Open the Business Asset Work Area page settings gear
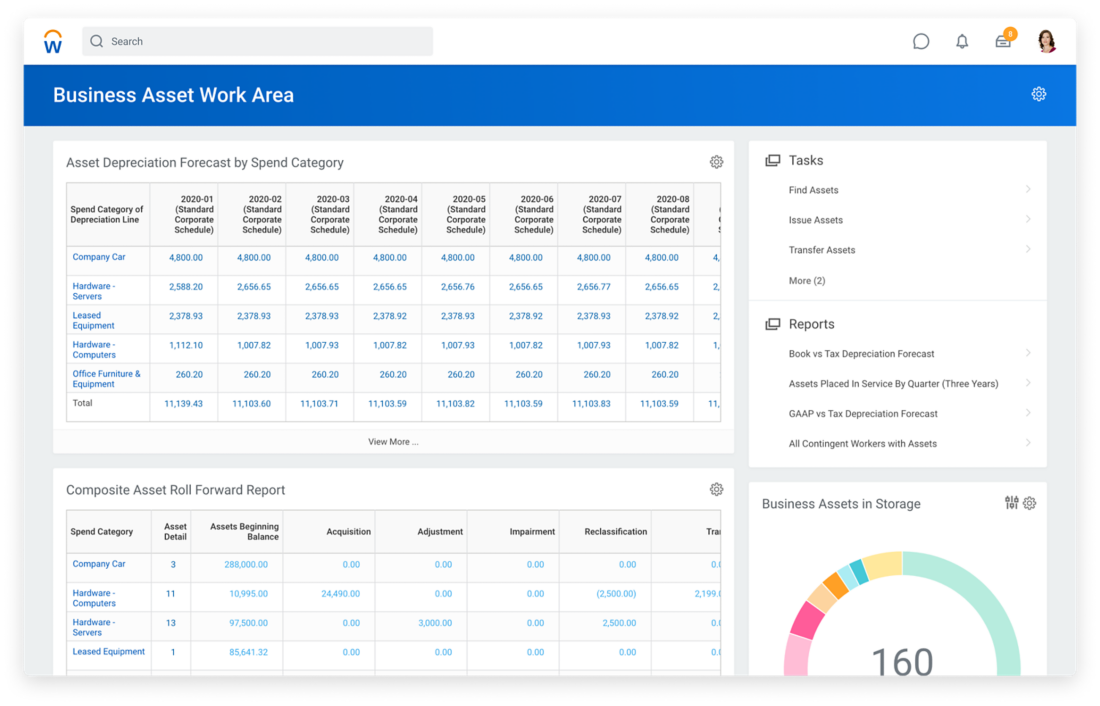This screenshot has width=1100, height=706. click(1038, 93)
